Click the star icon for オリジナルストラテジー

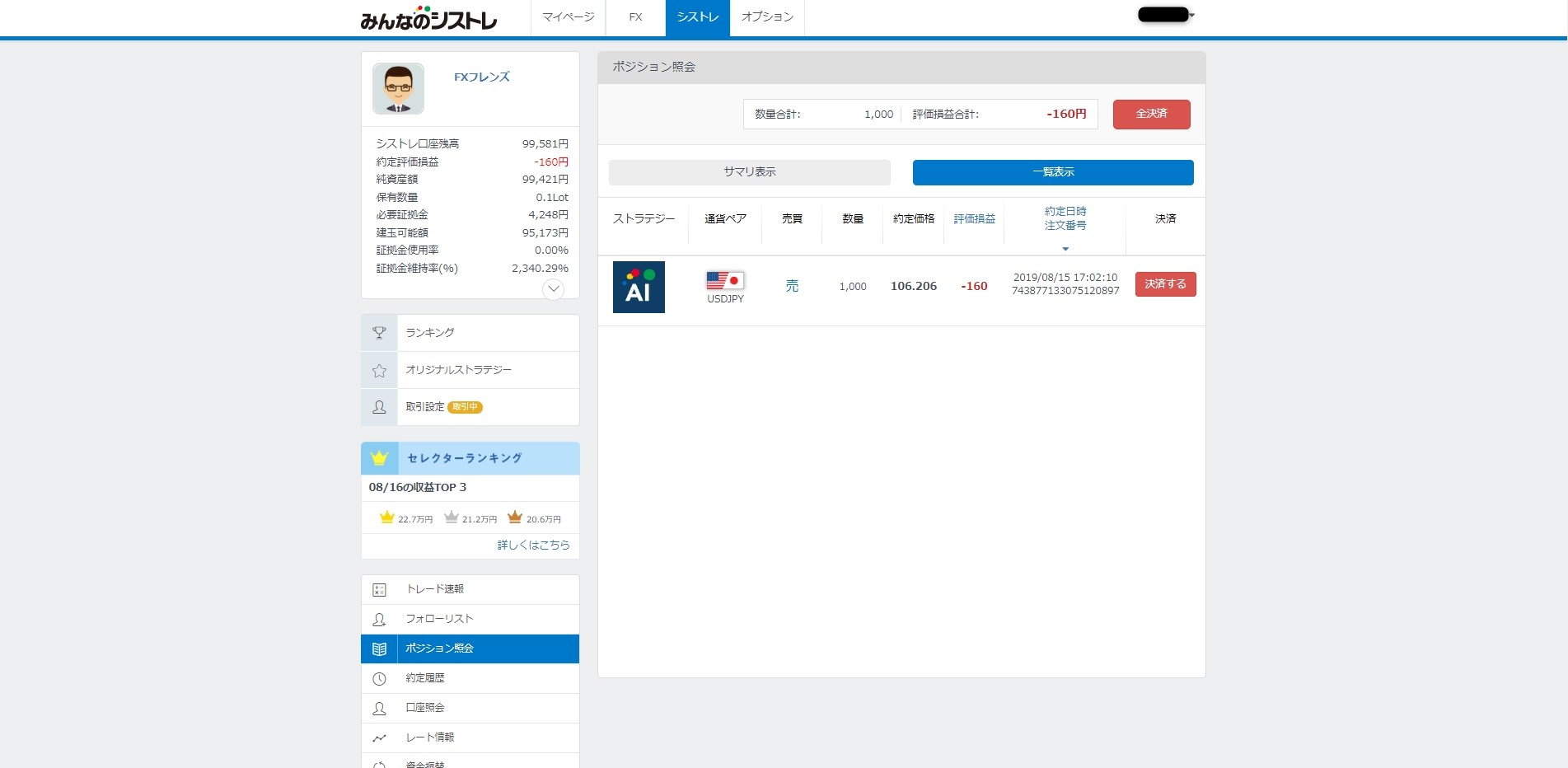(379, 371)
